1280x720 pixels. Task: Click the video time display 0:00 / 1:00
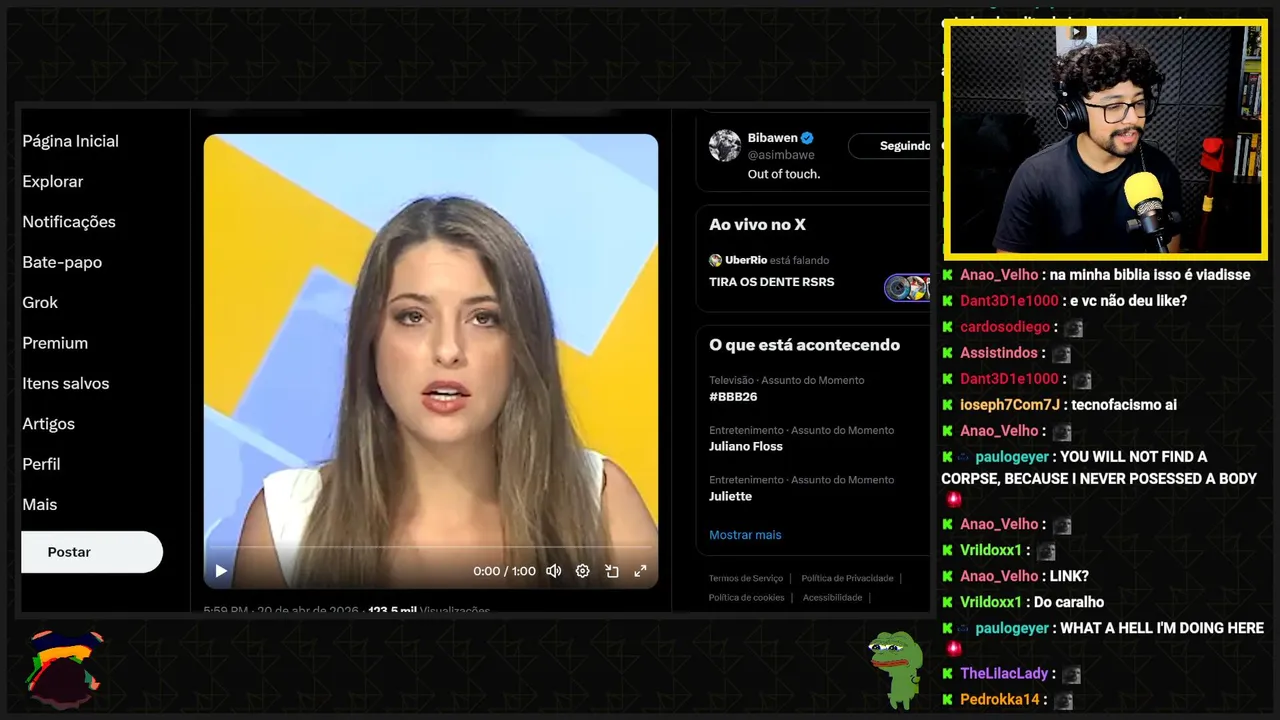click(504, 571)
